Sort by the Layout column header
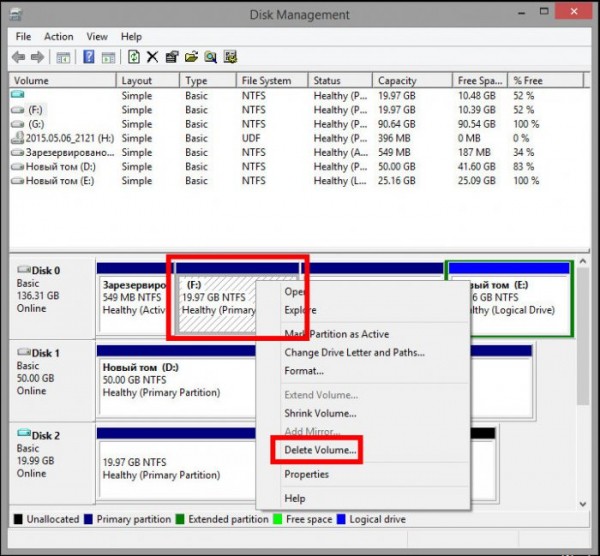 (x=148, y=80)
